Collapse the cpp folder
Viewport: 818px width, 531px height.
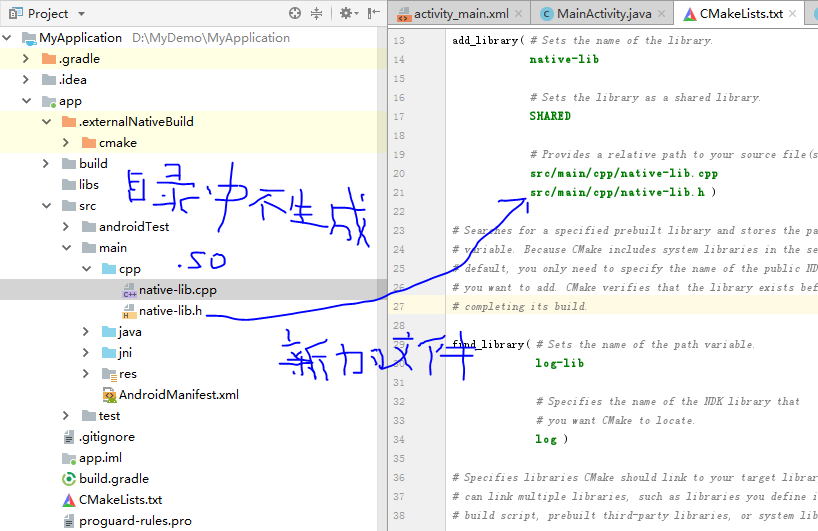(87, 269)
